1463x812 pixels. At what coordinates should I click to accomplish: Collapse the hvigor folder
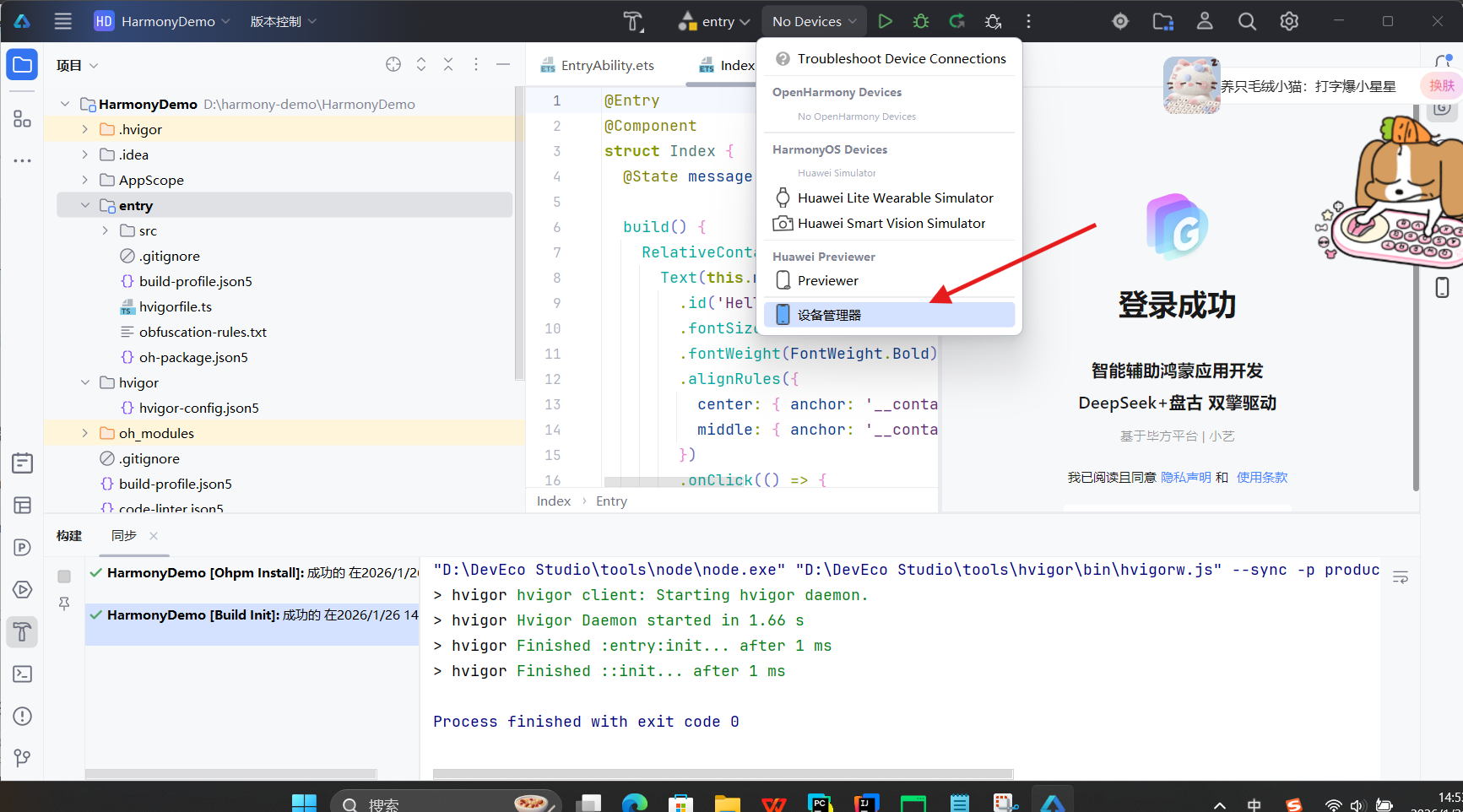pyautogui.click(x=84, y=382)
